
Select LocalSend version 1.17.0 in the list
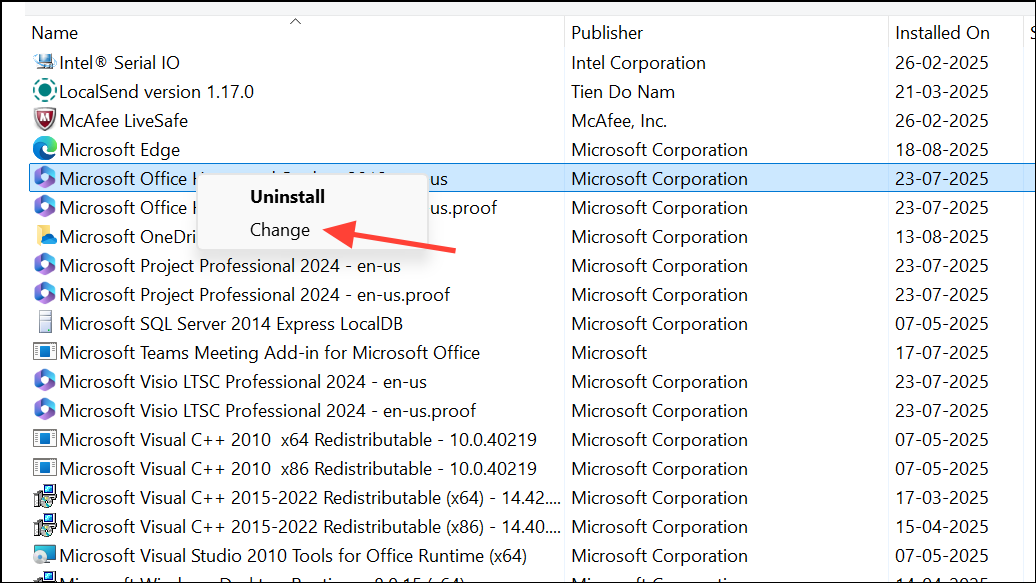[x=157, y=91]
